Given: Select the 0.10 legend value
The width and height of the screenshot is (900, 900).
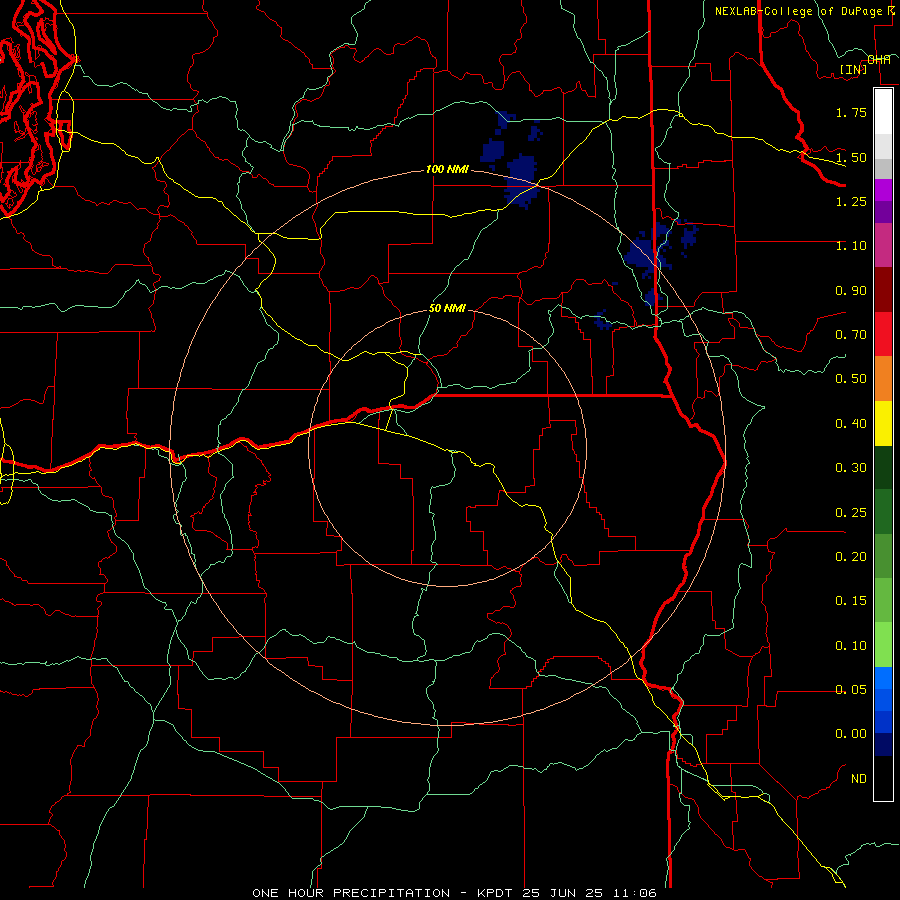Looking at the screenshot, I should pos(851,646).
